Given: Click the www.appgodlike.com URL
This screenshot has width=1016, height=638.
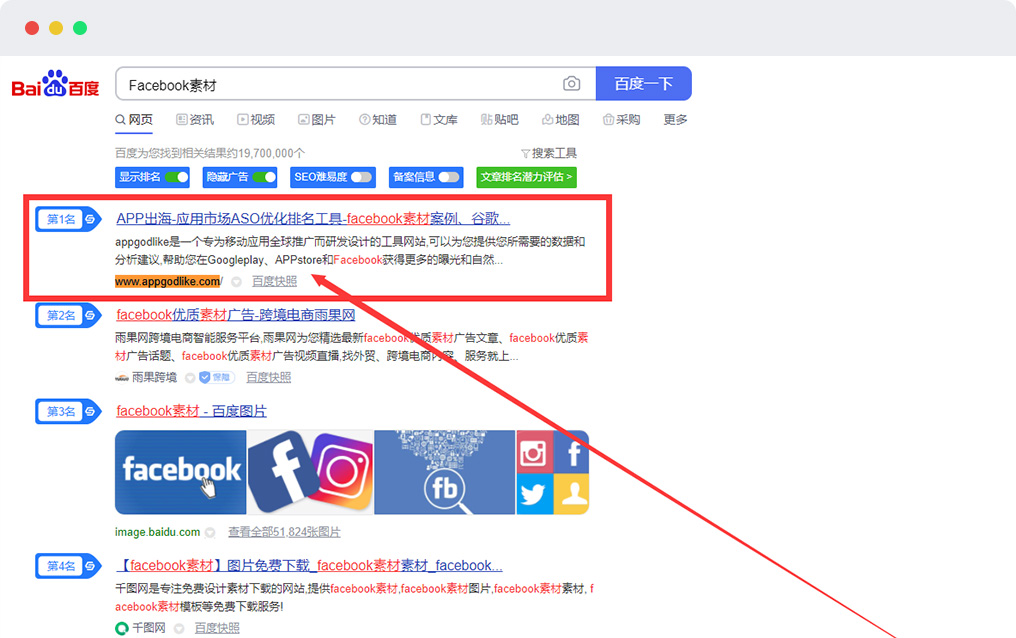Looking at the screenshot, I should (x=168, y=282).
